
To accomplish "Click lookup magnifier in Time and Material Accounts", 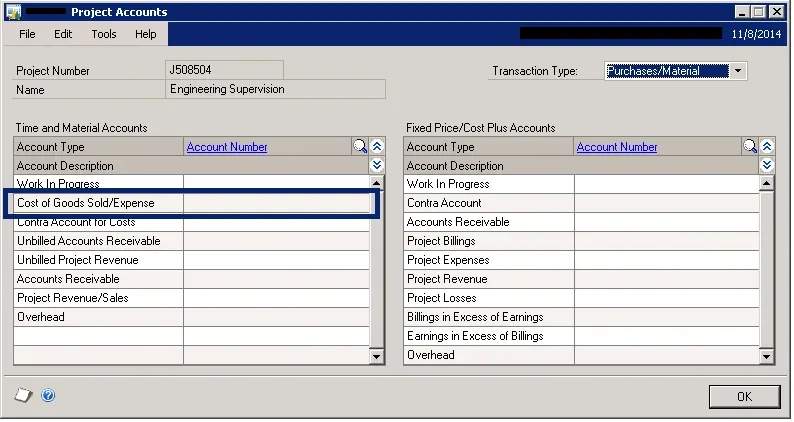I will tap(359, 147).
